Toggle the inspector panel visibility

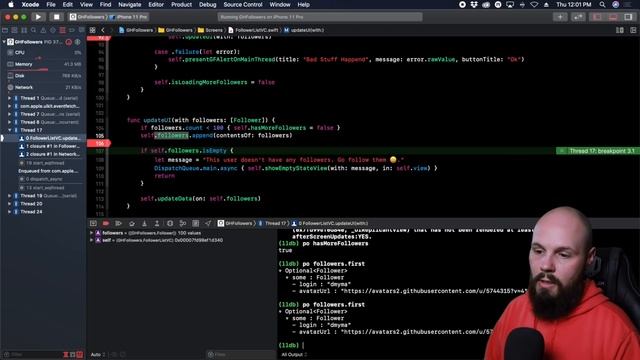[x=629, y=17]
